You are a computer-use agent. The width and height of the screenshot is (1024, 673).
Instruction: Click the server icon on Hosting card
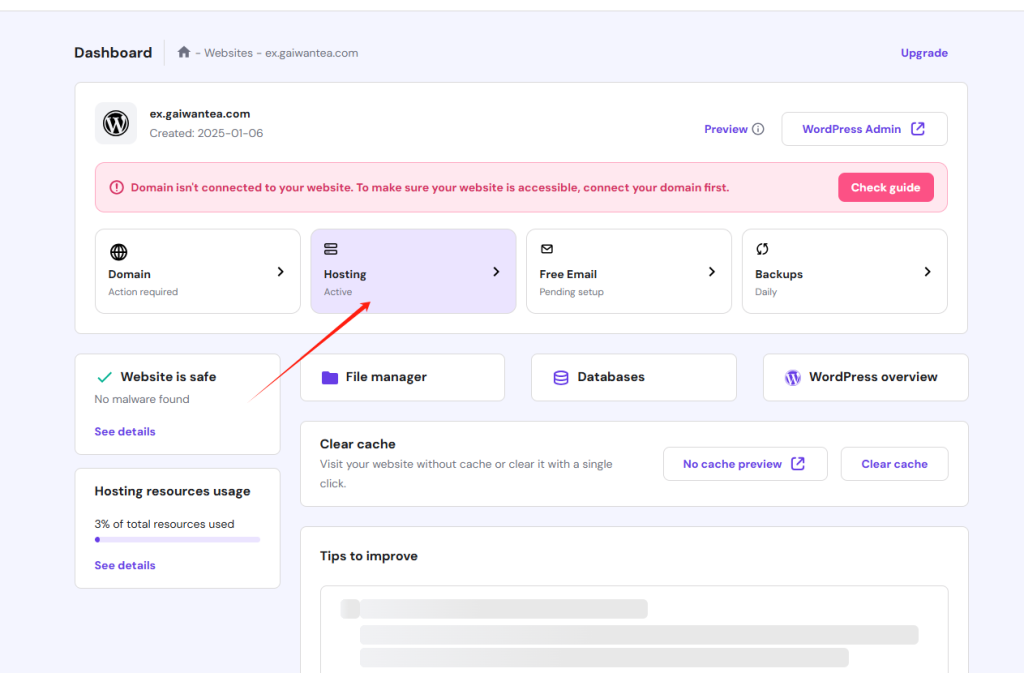(331, 249)
